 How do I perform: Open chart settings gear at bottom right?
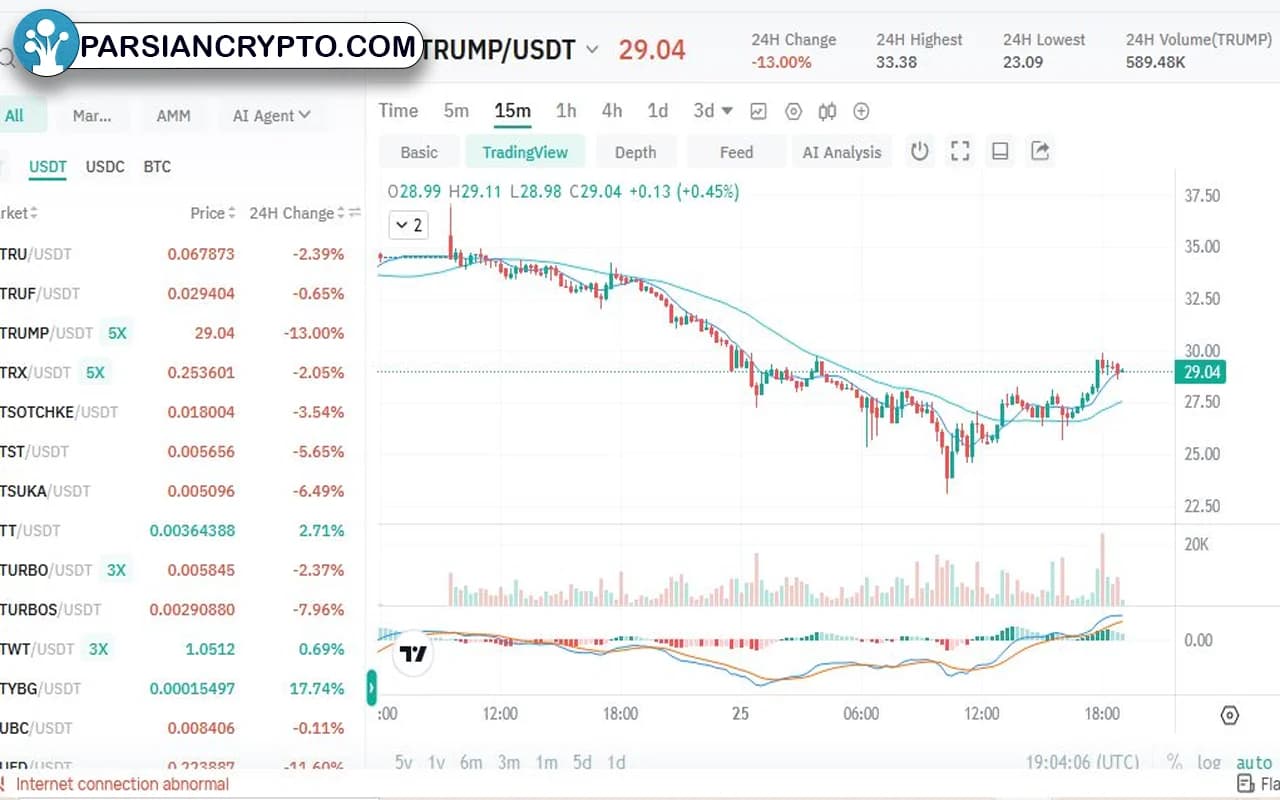point(1229,715)
